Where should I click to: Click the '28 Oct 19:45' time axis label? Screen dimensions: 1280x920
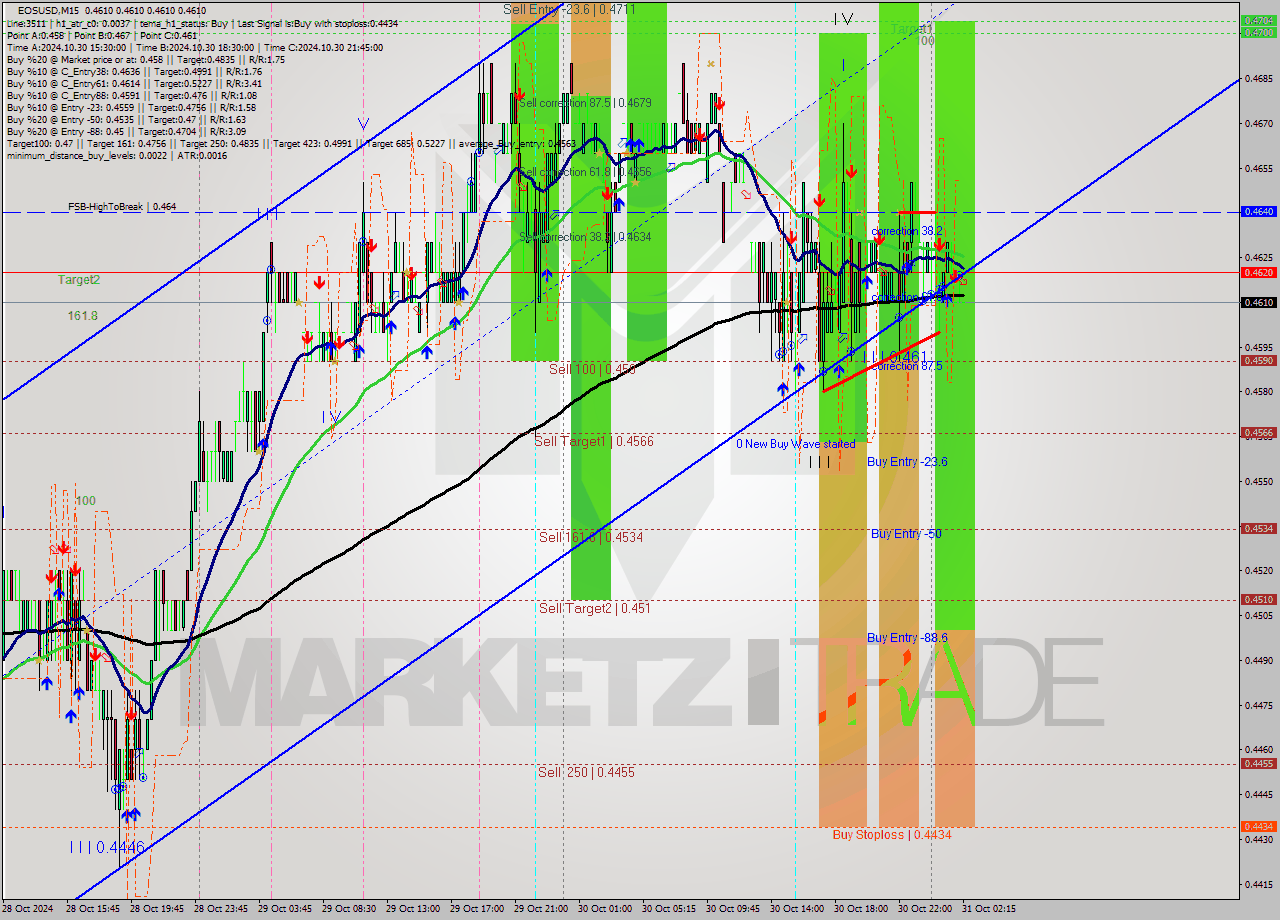tap(159, 909)
